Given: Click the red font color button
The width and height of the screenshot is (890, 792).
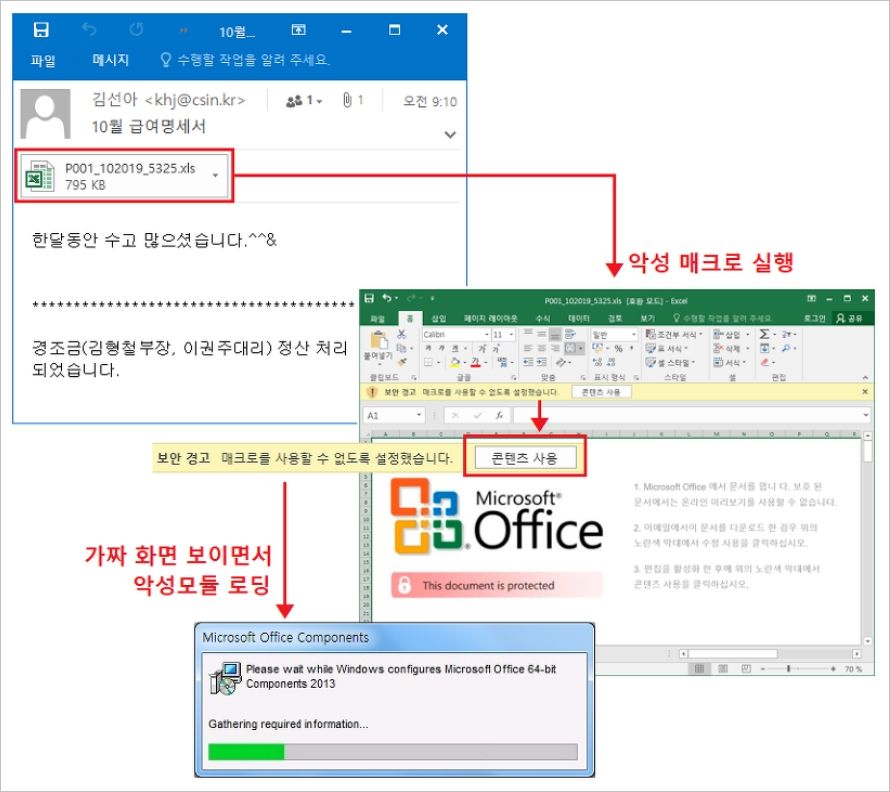Looking at the screenshot, I should [476, 362].
